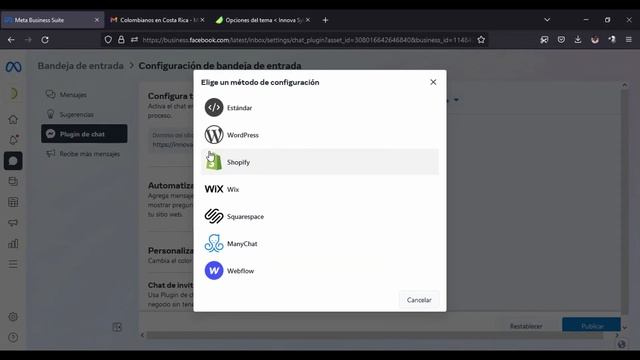This screenshot has height=360, width=640.
Task: Click the Restablecer button
Action: tap(526, 326)
